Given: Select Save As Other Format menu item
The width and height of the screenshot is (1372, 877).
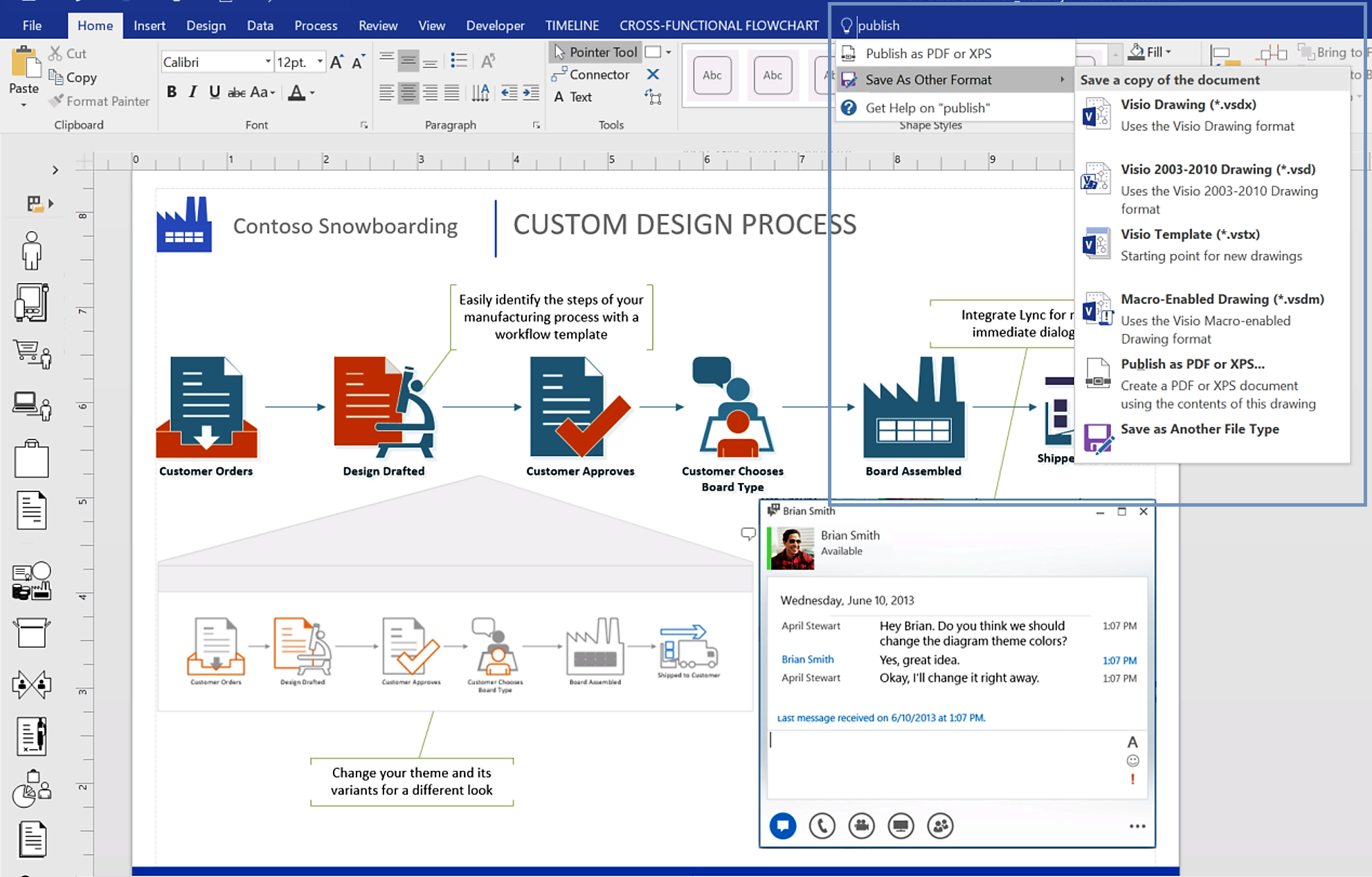Looking at the screenshot, I should tap(953, 80).
